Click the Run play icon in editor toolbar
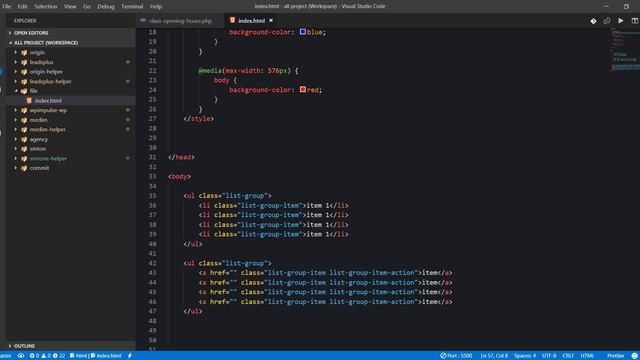 [621, 20]
